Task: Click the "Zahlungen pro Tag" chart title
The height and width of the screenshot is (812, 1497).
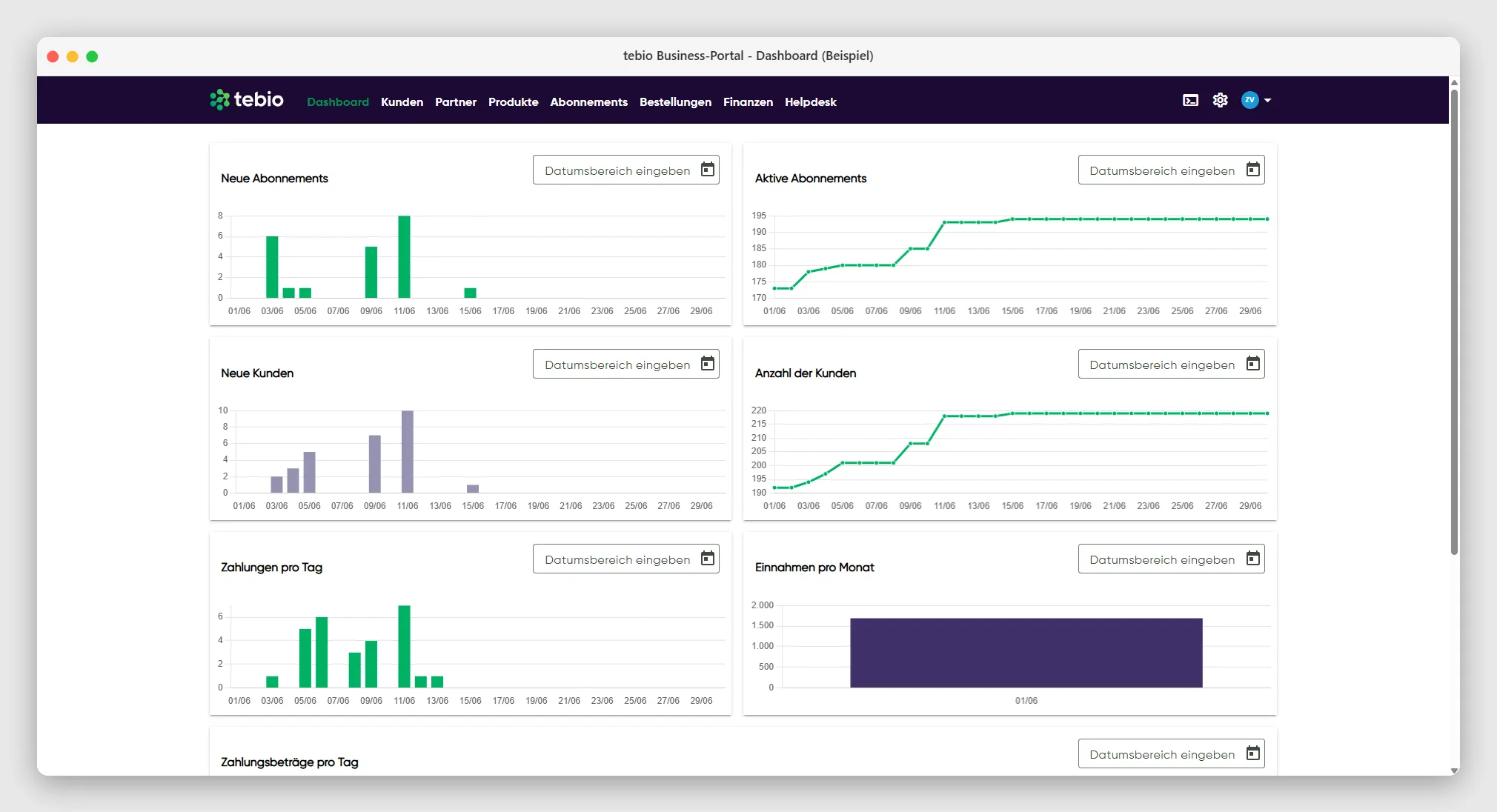Action: tap(271, 568)
